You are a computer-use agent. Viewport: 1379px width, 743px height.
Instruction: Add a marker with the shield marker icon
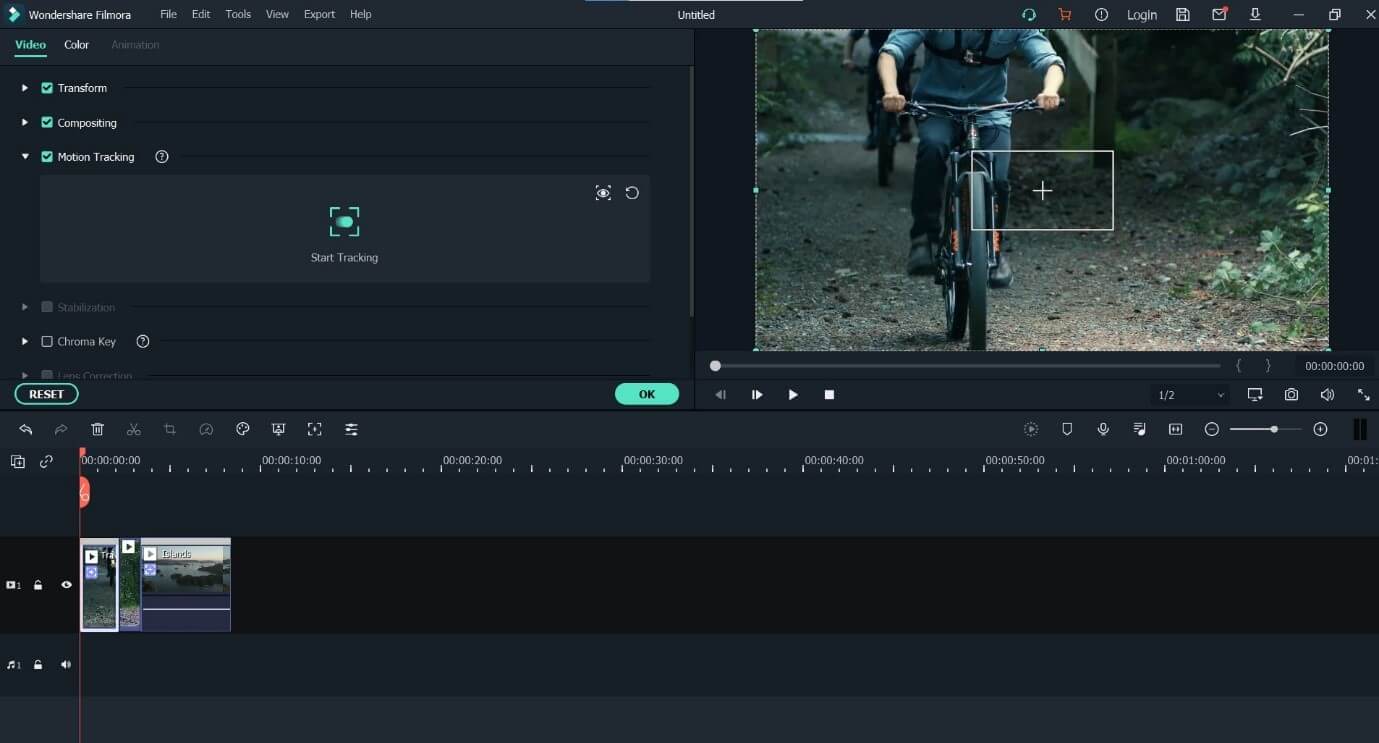point(1067,429)
